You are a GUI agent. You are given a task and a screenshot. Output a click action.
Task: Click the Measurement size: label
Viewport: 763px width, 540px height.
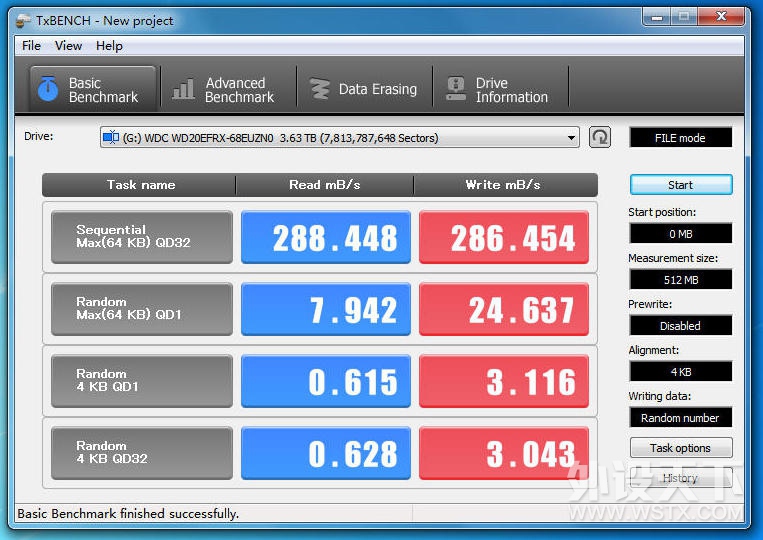click(673, 258)
